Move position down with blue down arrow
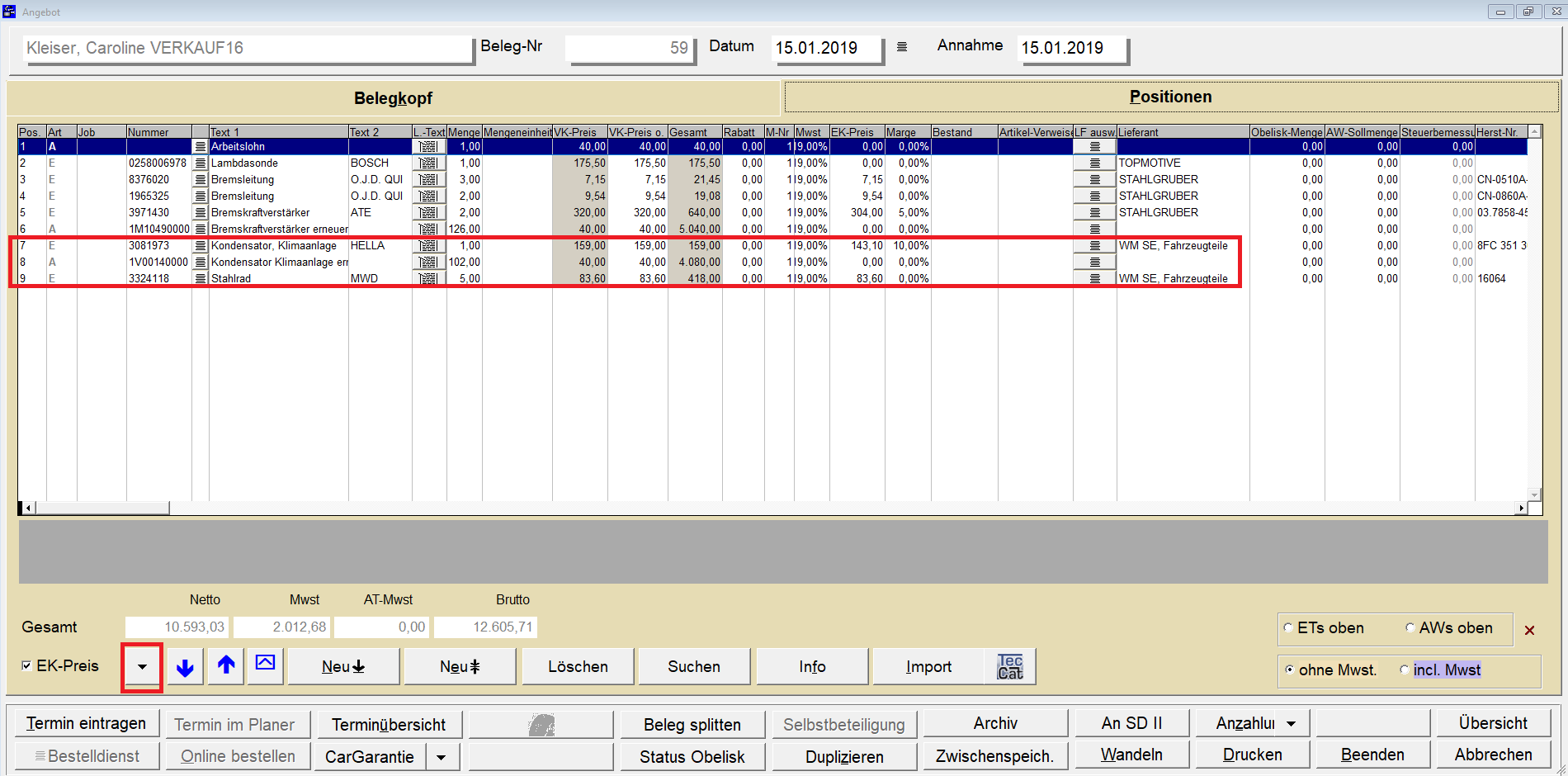1568x776 pixels. [185, 667]
